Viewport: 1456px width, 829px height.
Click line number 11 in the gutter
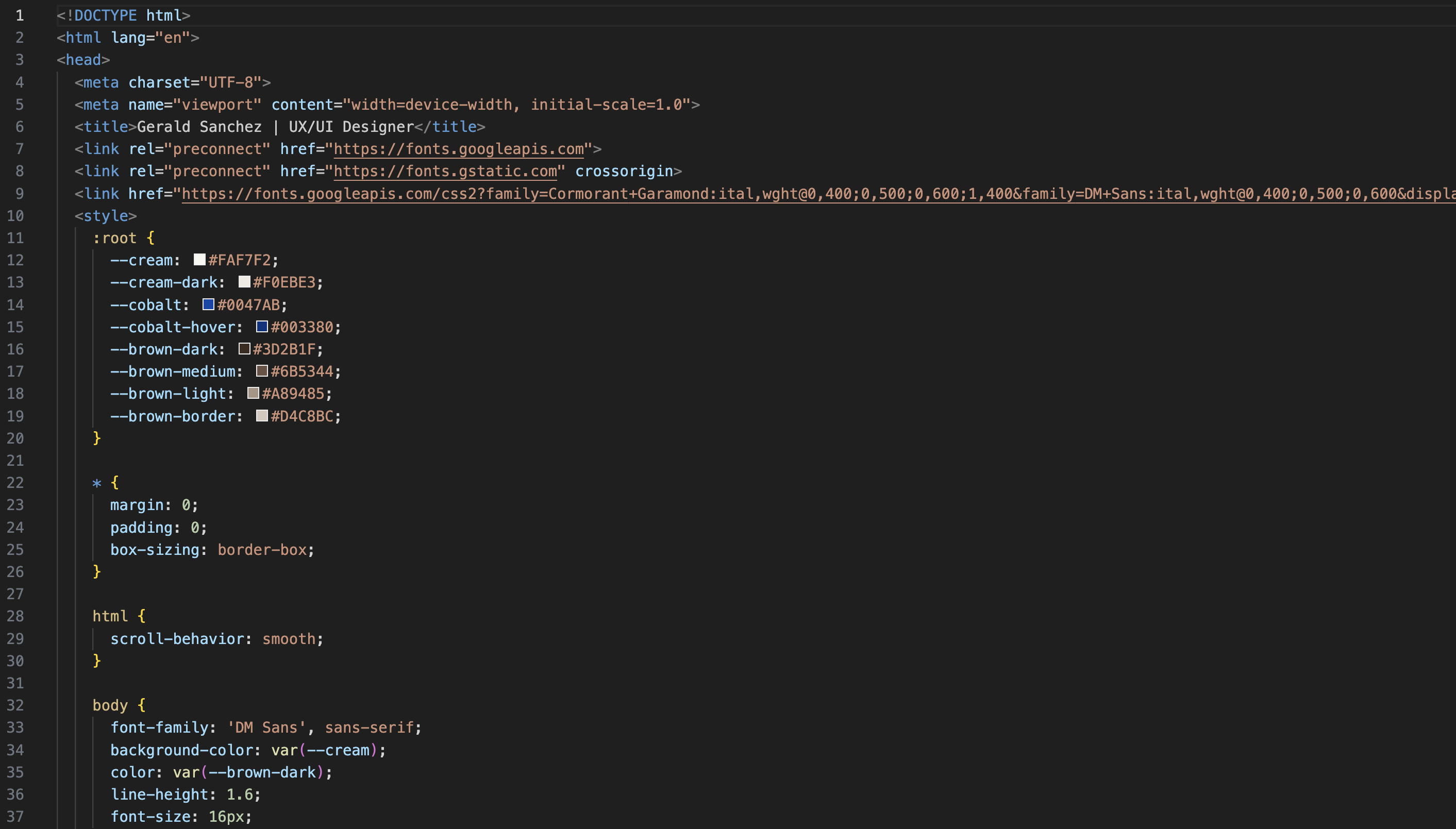point(15,238)
